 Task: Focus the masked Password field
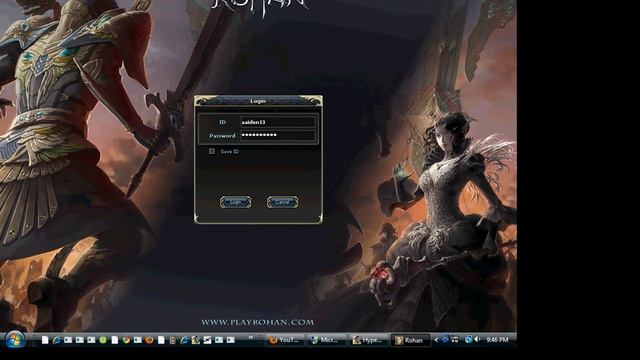coord(278,135)
